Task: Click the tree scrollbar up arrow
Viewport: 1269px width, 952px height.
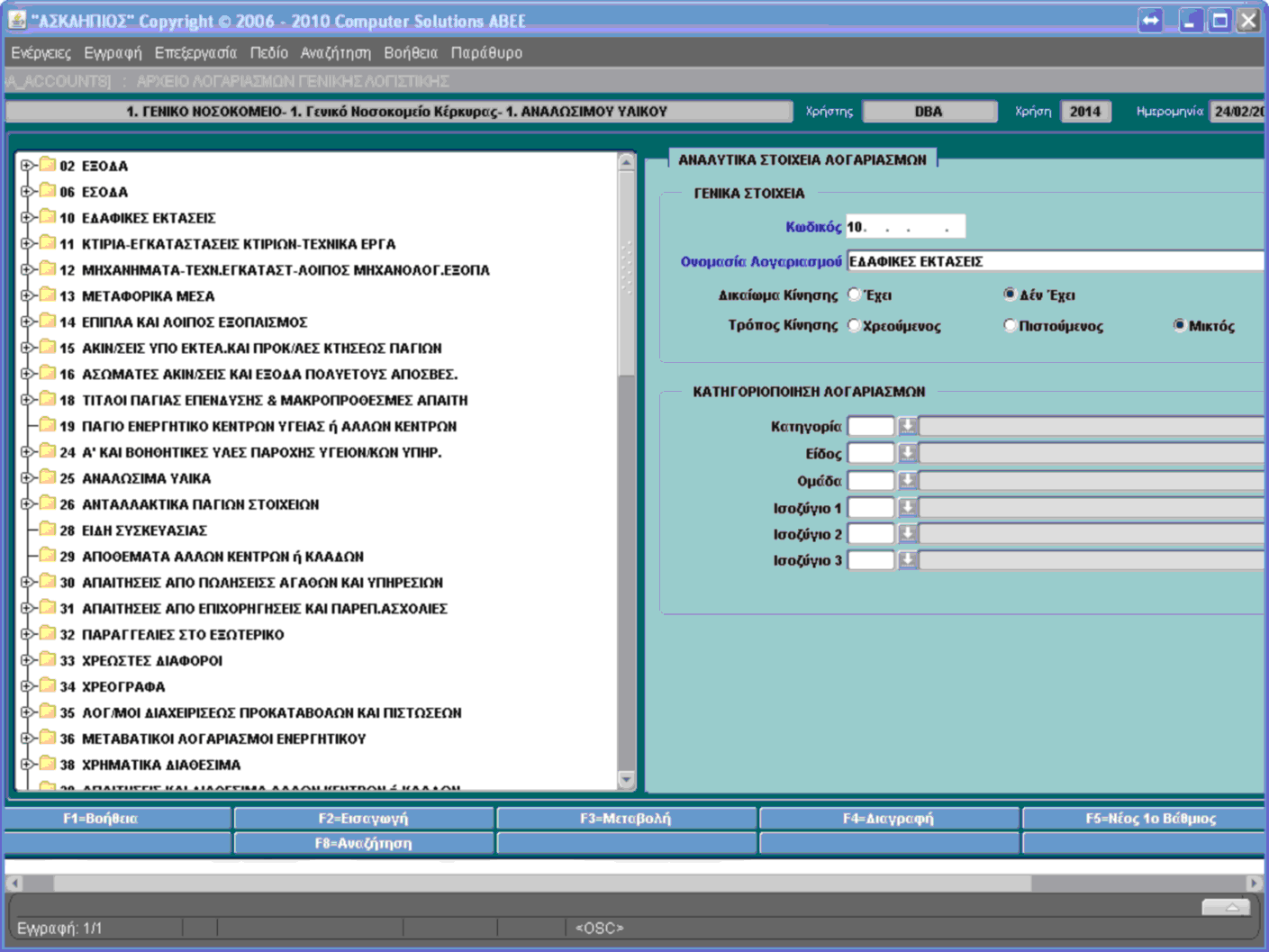Action: 627,162
